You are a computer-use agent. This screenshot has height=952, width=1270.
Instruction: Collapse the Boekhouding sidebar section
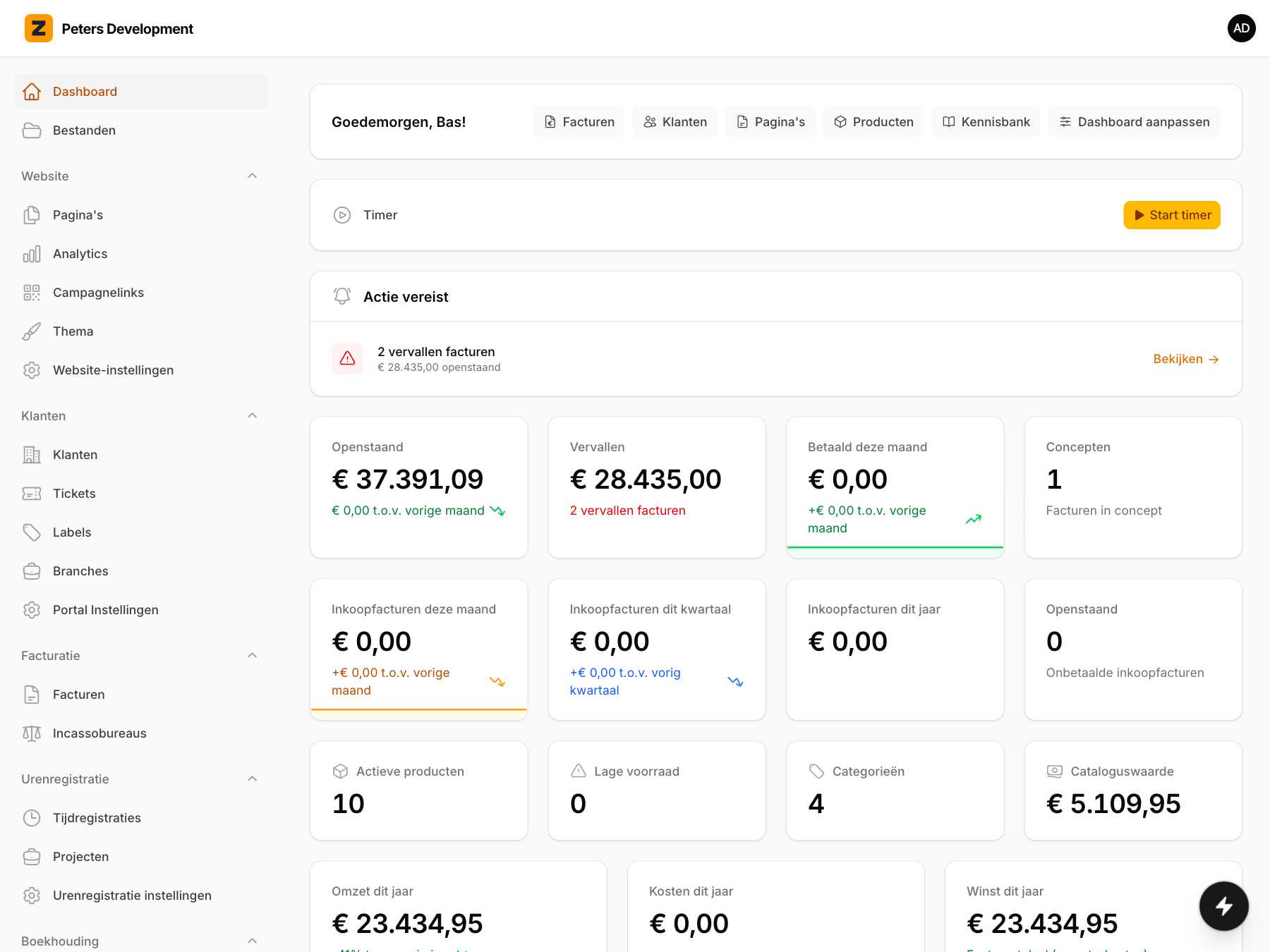[253, 941]
